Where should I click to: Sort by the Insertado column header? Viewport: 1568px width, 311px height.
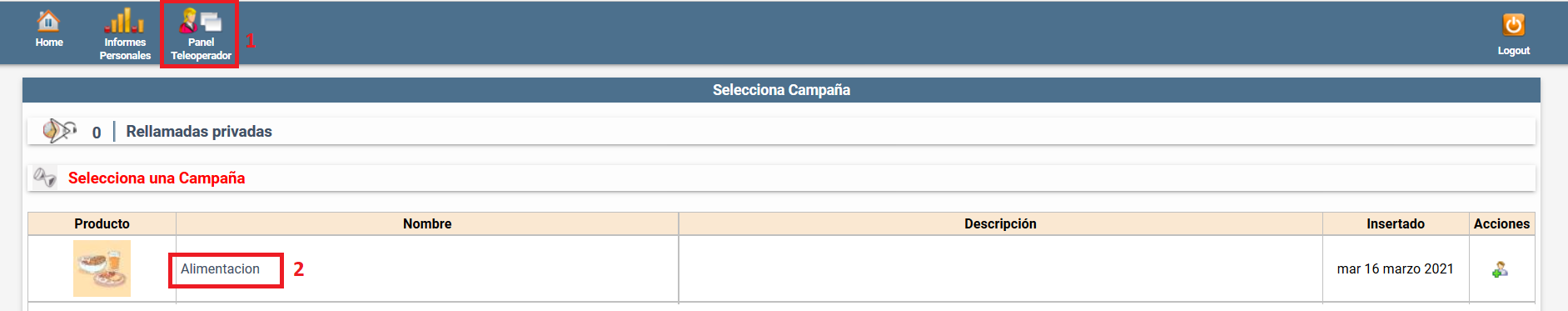[1396, 223]
